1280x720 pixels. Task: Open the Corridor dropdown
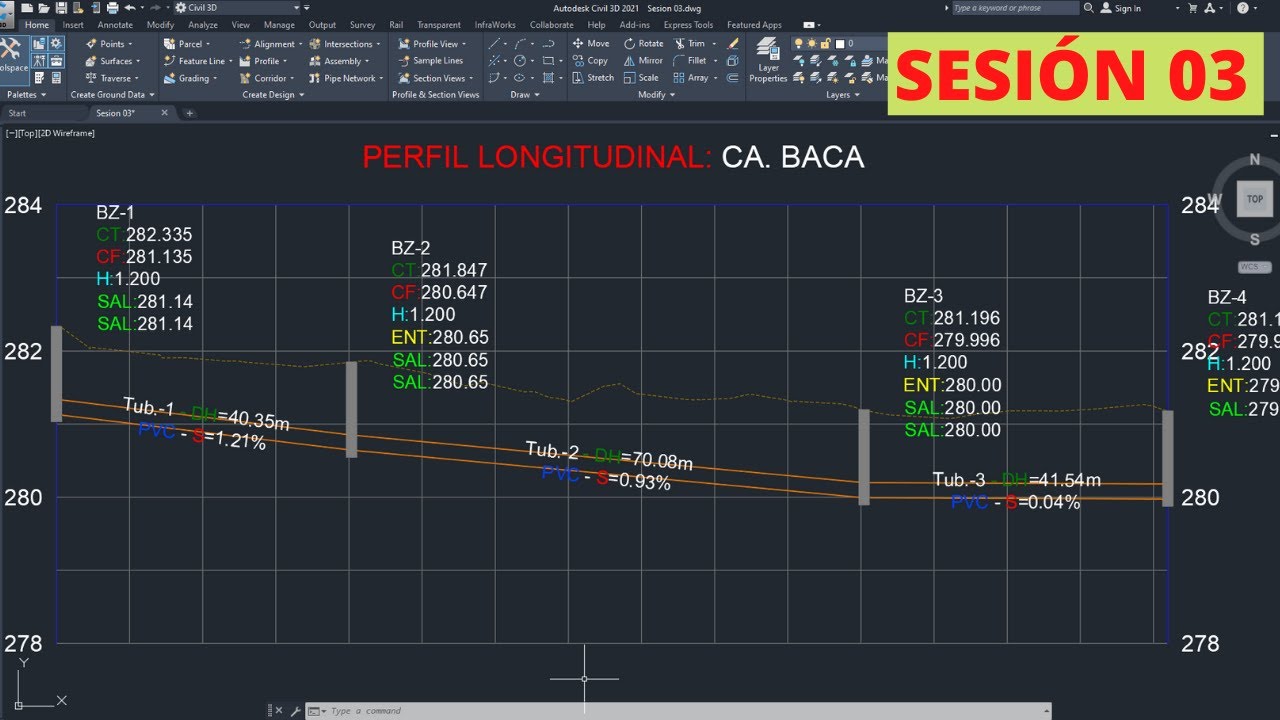click(267, 78)
